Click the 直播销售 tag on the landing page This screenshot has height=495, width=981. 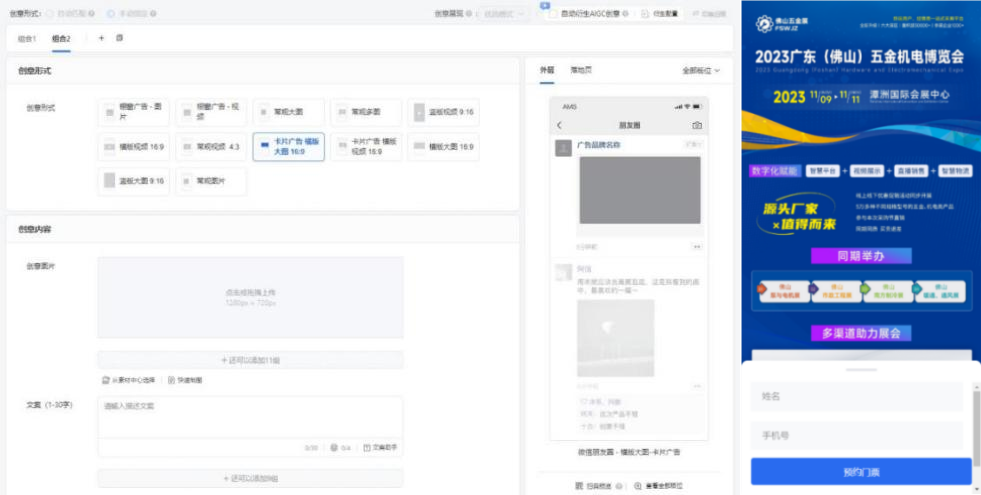coord(911,171)
